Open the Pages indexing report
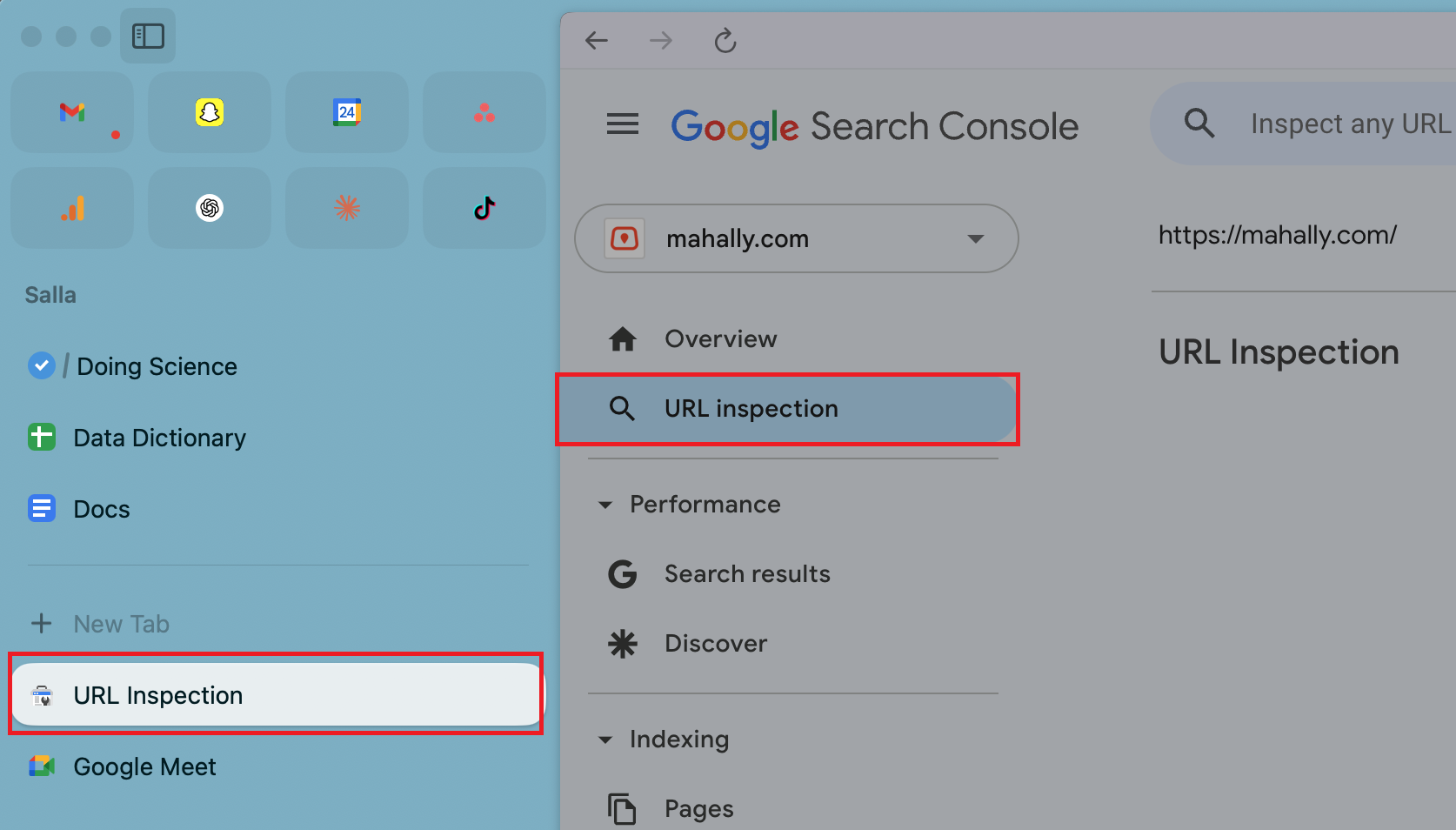Image resolution: width=1456 pixels, height=830 pixels. coord(698,808)
